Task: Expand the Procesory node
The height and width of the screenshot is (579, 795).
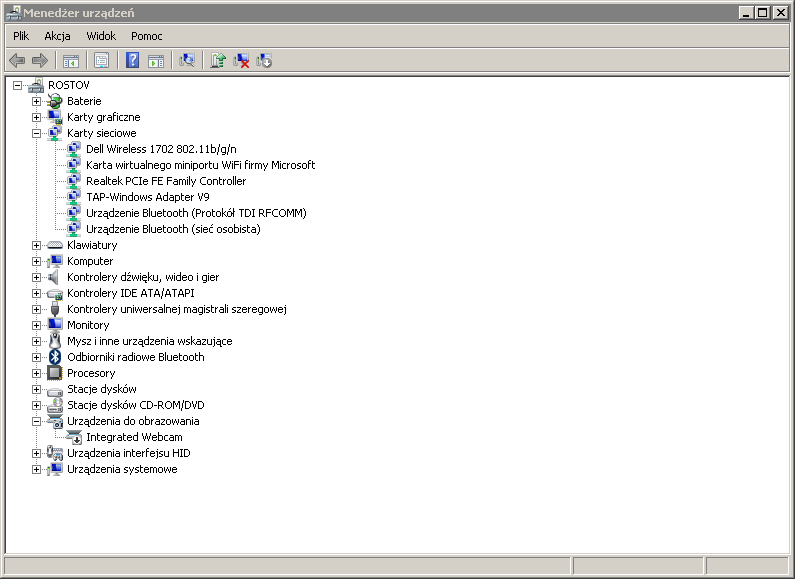Action: [37, 373]
